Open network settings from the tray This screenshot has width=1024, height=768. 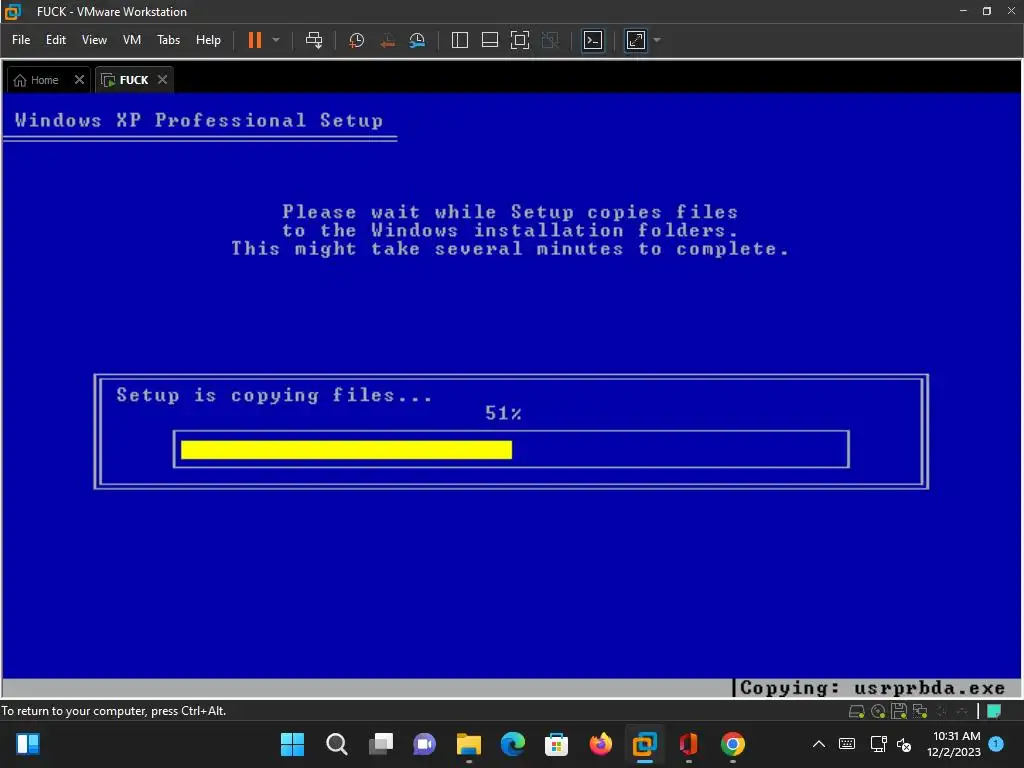point(878,744)
